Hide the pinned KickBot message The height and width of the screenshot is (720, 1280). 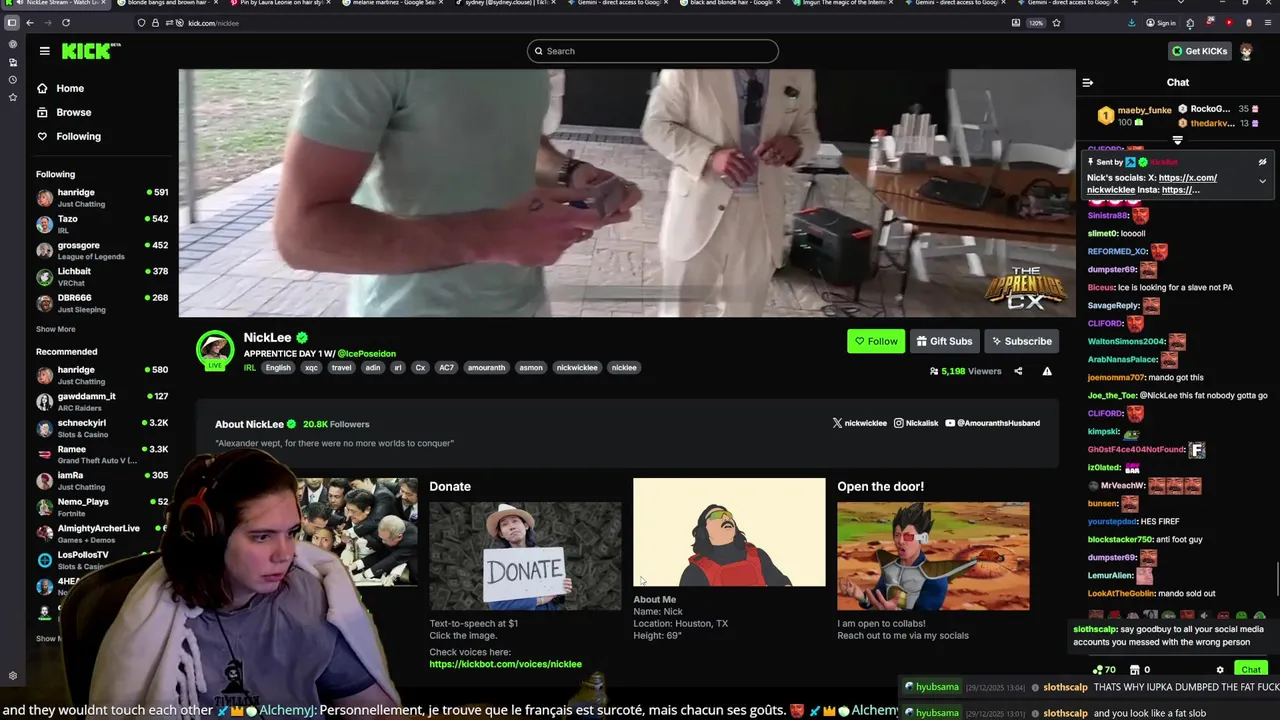coord(1262,162)
